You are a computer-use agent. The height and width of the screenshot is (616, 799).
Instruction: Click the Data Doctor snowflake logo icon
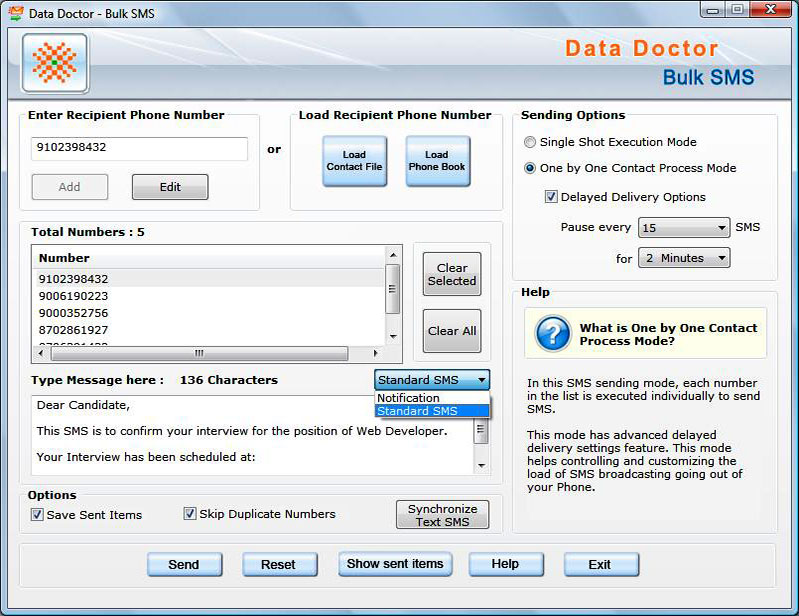(x=55, y=63)
